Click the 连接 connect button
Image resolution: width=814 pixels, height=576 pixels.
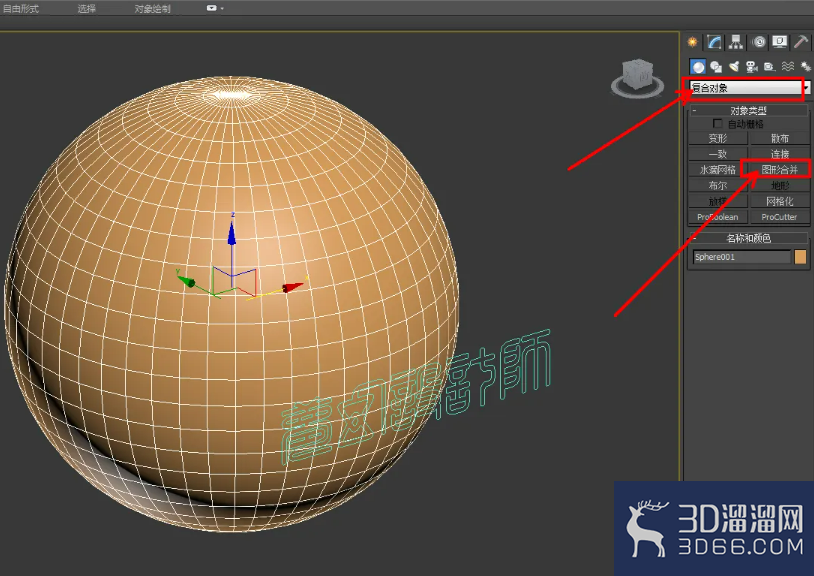click(x=779, y=154)
